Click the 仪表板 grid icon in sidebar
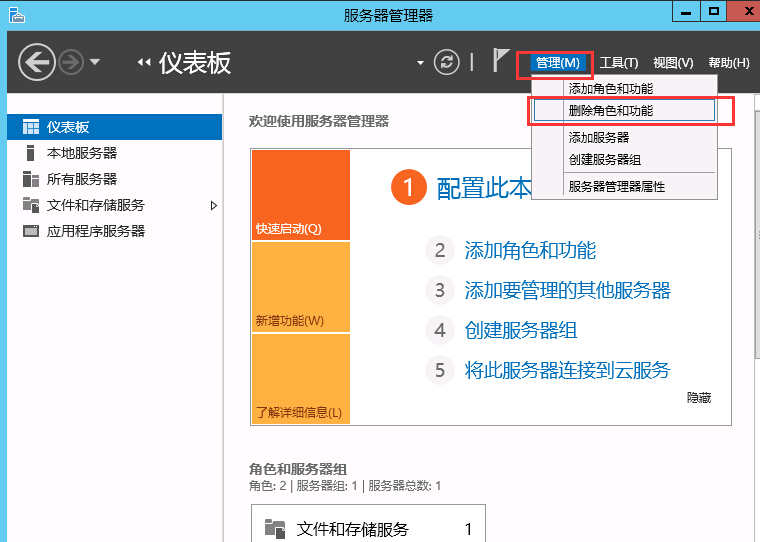760x542 pixels. (x=30, y=127)
